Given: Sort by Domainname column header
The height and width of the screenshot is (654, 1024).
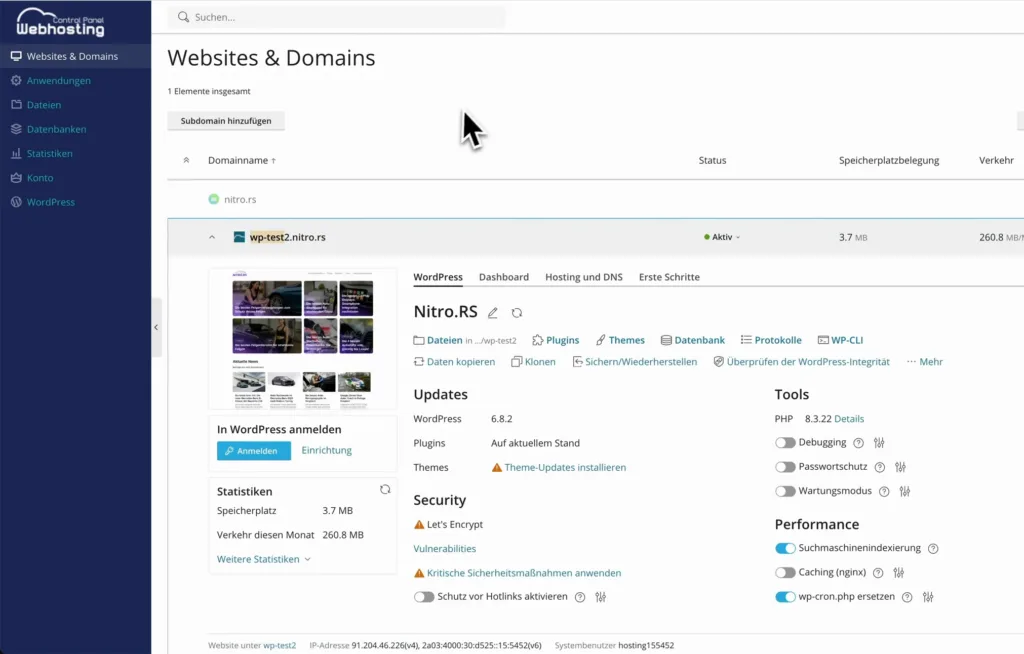Looking at the screenshot, I should [242, 160].
